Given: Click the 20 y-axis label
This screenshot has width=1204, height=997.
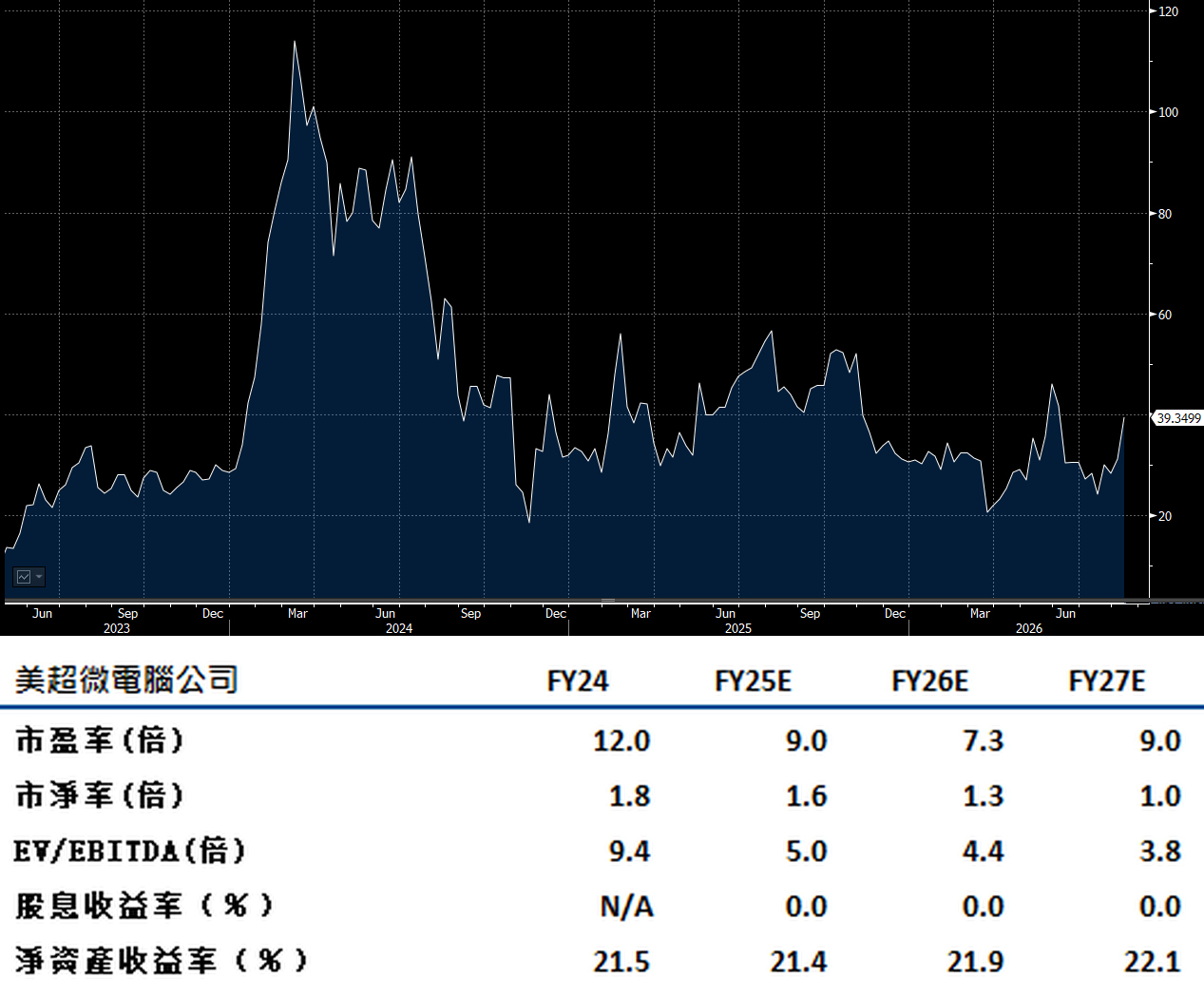Looking at the screenshot, I should point(1165,516).
